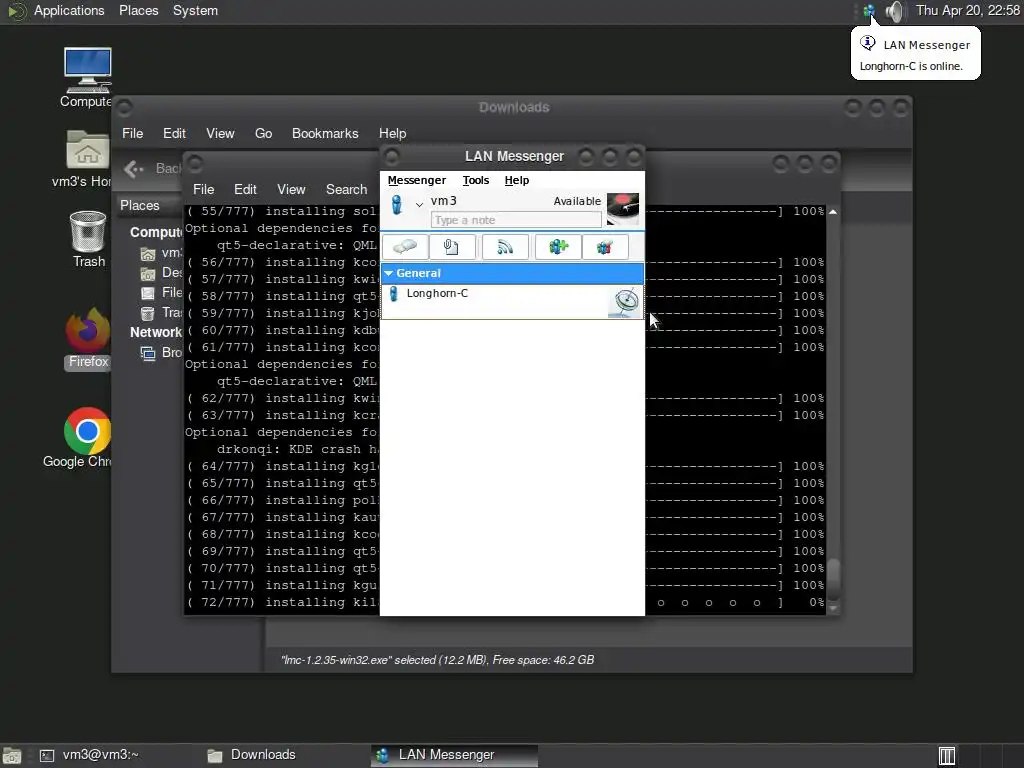Click the blue user status icon
The width and height of the screenshot is (1024, 768).
click(x=396, y=204)
